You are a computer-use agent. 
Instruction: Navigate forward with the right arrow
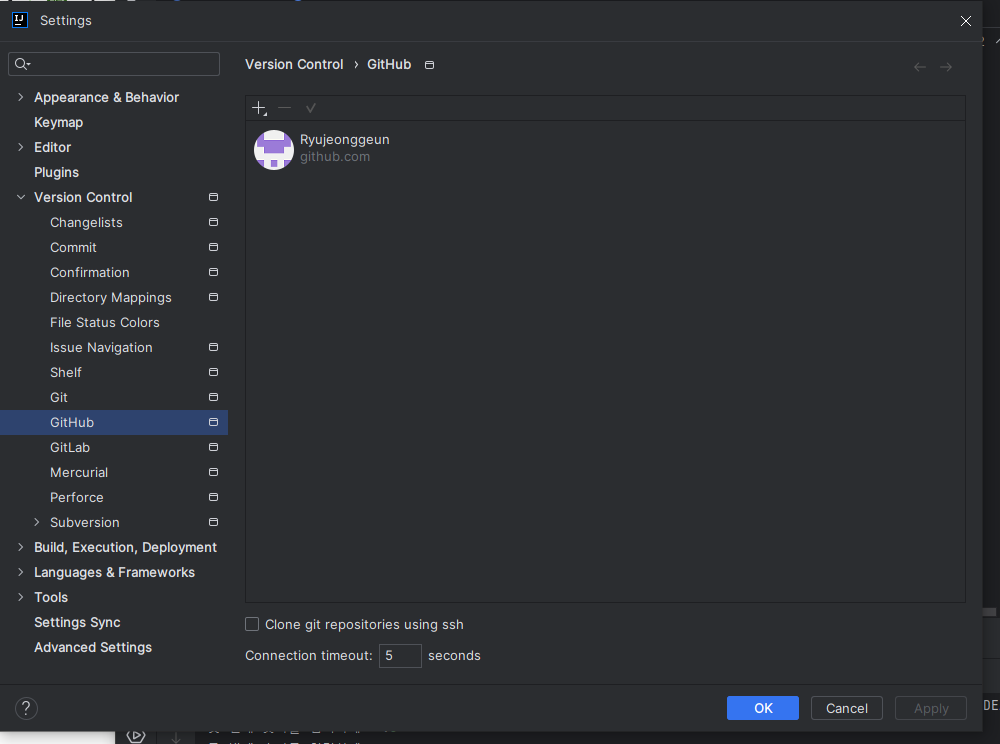[x=946, y=67]
